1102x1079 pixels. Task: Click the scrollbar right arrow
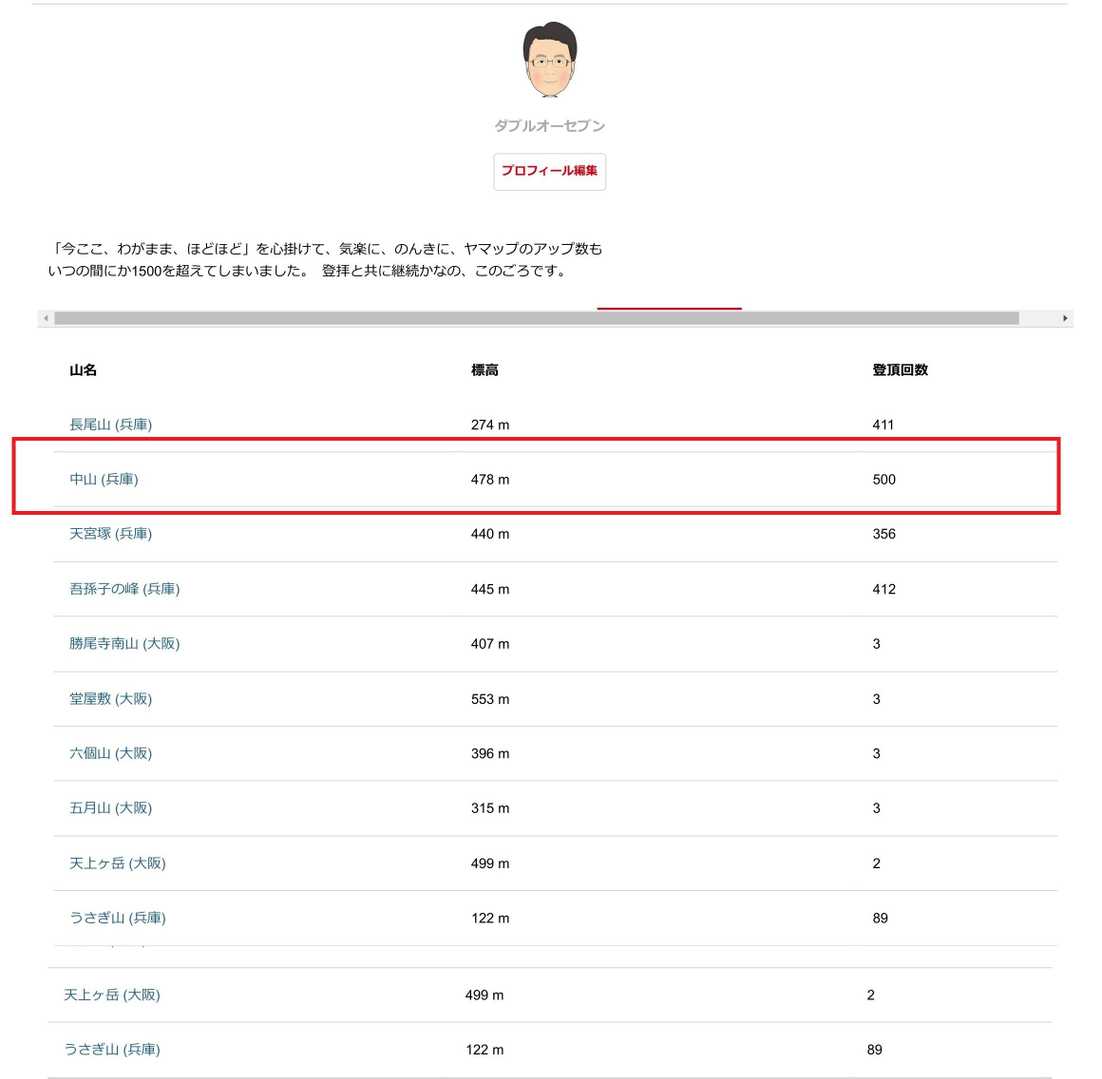pyautogui.click(x=1065, y=318)
